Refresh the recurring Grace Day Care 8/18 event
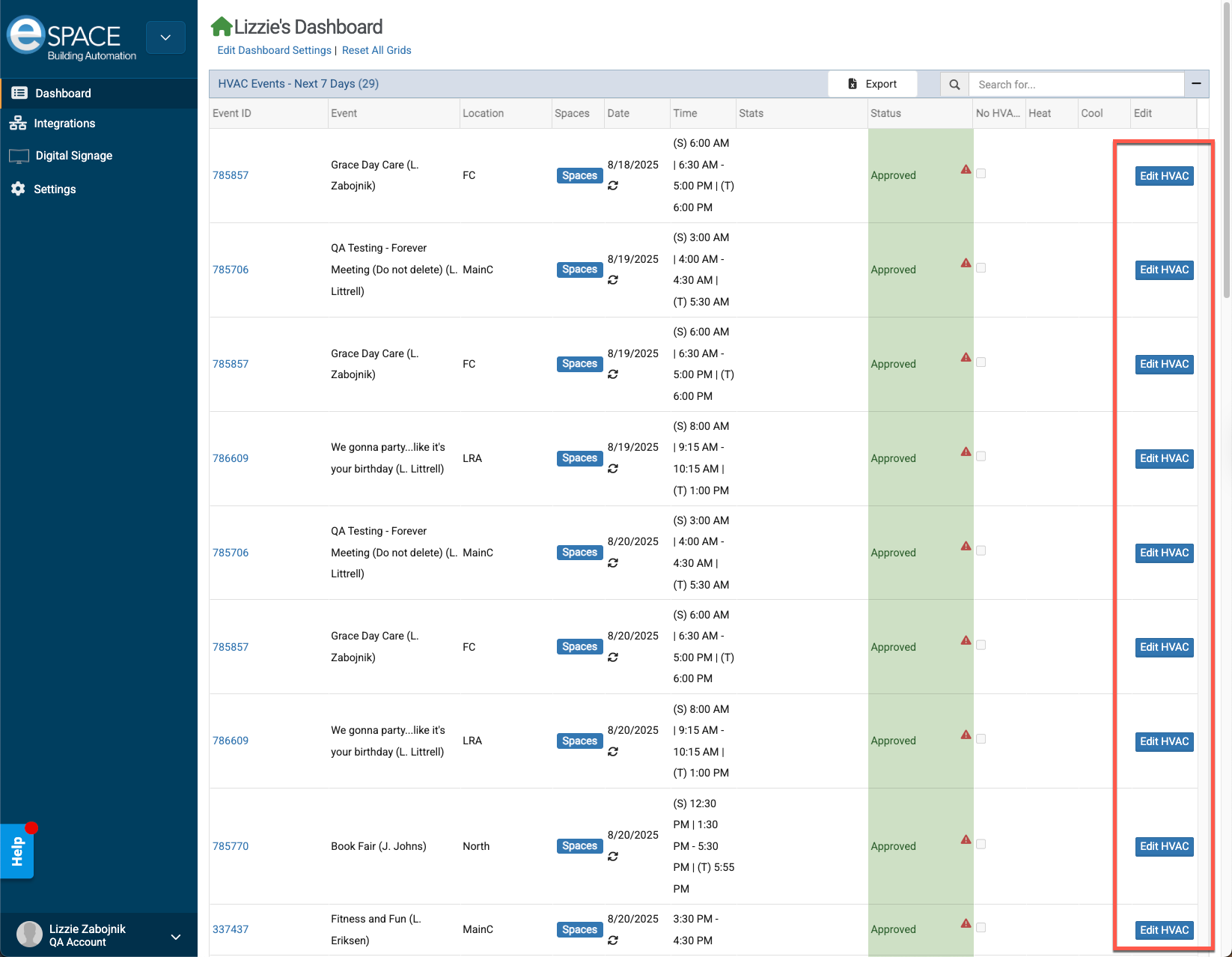1232x957 pixels. 614,186
